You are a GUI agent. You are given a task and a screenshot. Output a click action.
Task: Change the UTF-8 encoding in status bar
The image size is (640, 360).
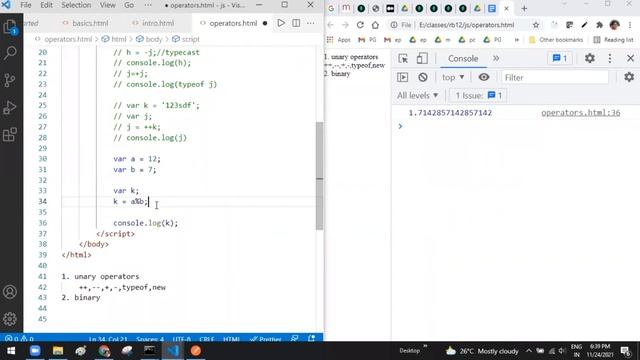click(182, 339)
